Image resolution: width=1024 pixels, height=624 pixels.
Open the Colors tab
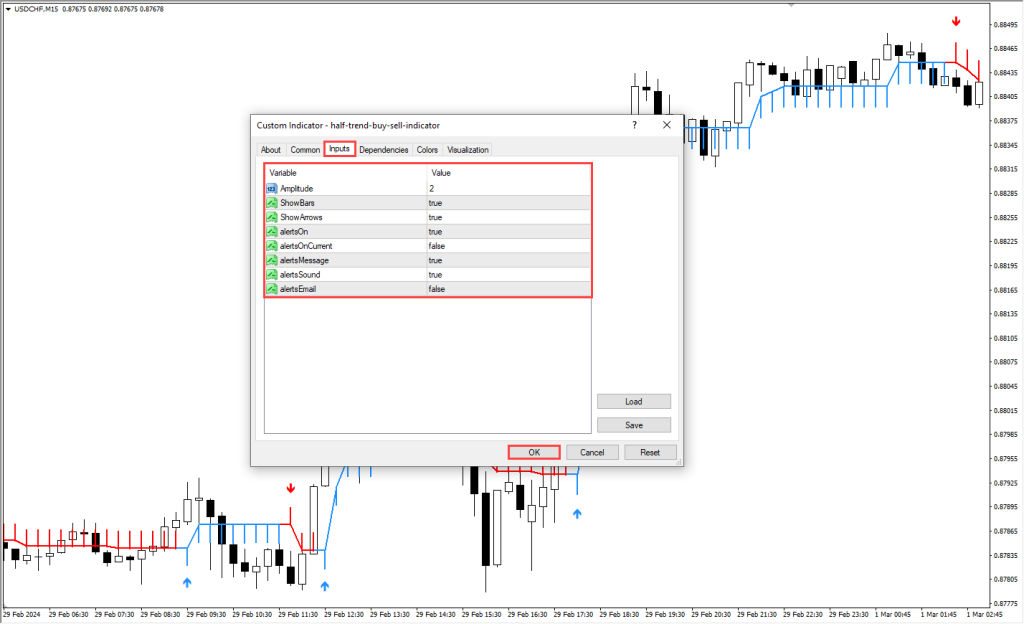(x=427, y=149)
